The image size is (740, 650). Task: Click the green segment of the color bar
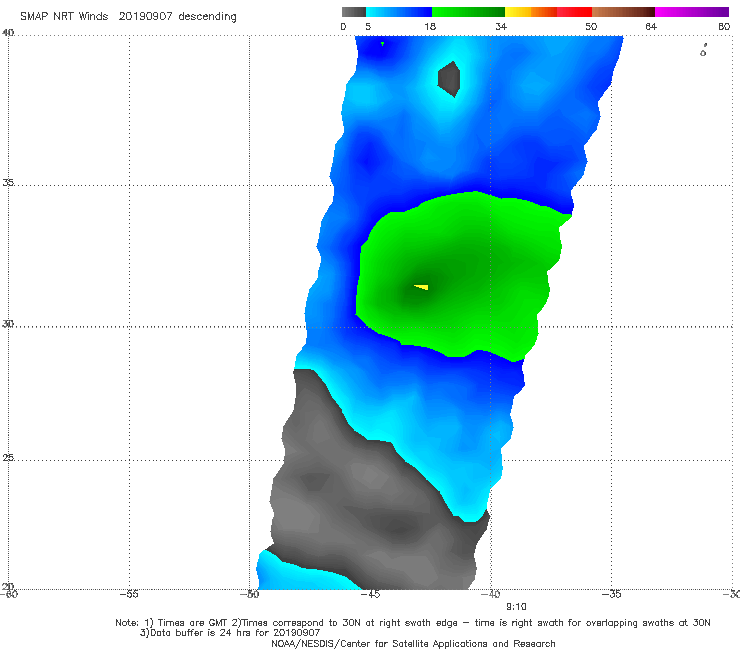(x=468, y=12)
